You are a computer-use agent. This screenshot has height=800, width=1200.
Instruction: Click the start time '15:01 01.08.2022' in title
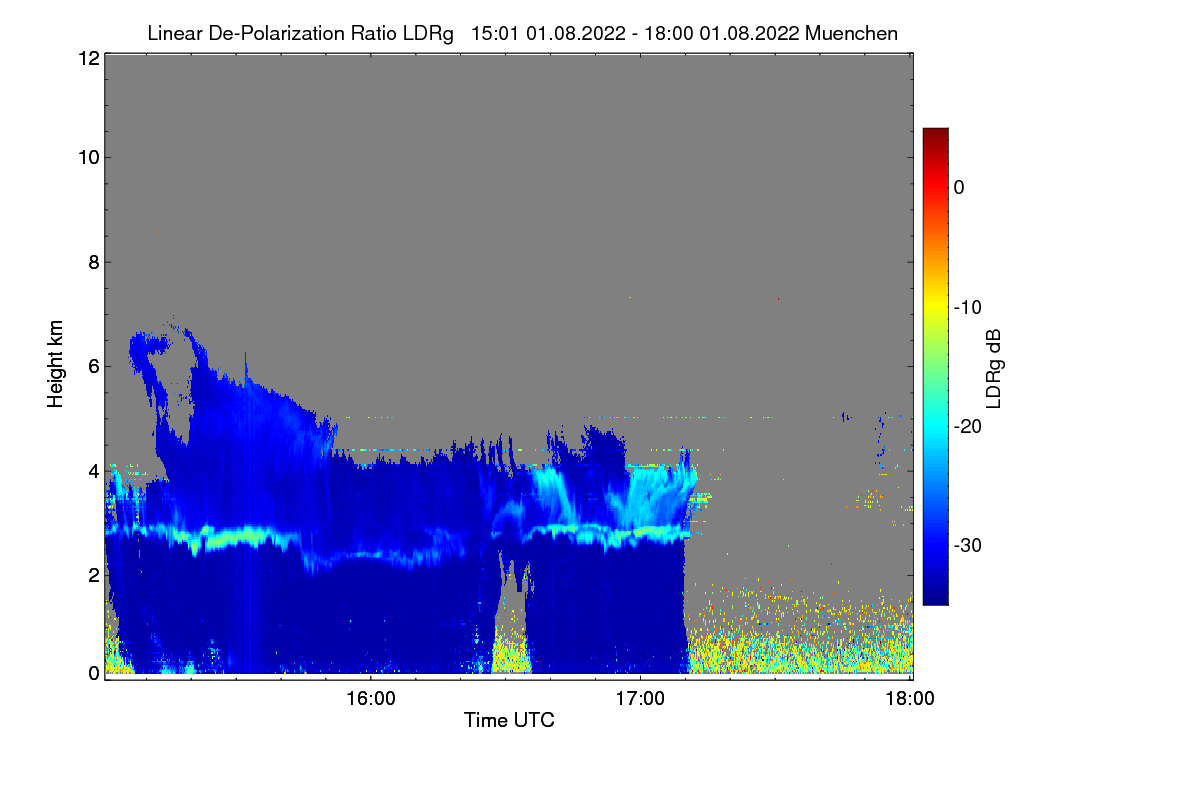click(x=548, y=33)
